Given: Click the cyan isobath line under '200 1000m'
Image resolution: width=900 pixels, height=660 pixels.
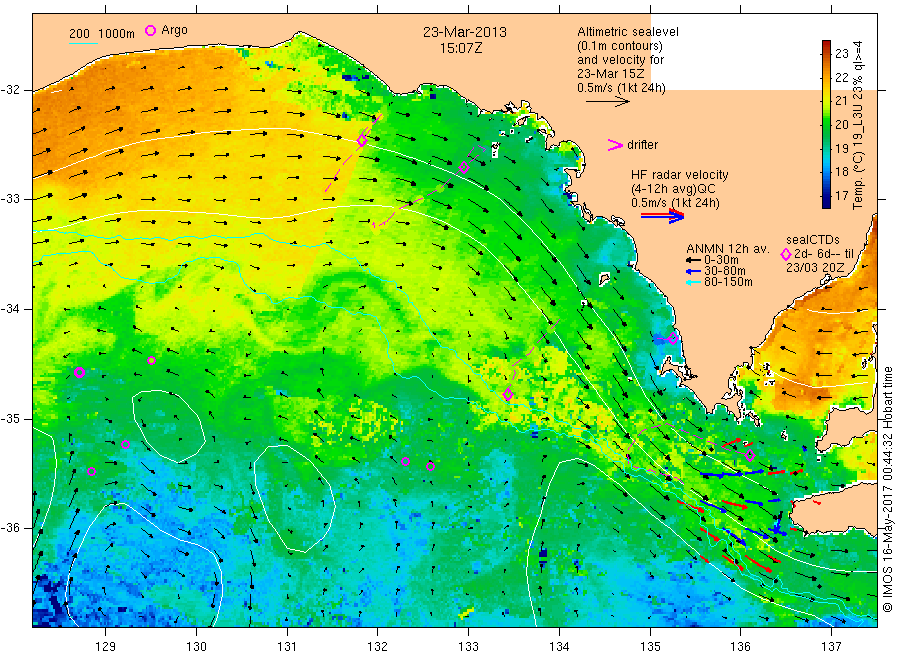Looking at the screenshot, I should point(83,43).
